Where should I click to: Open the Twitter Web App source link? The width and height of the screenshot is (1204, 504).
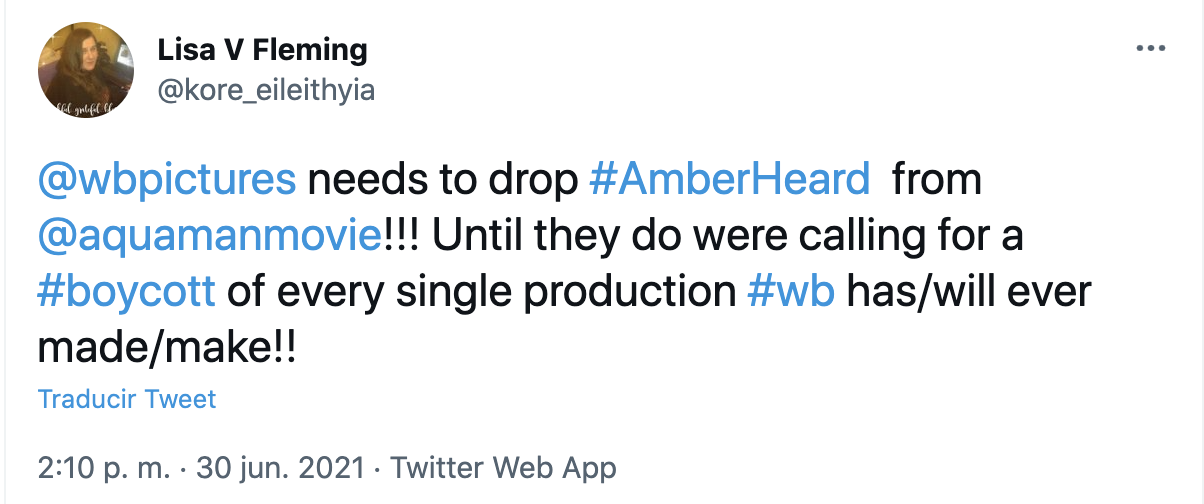[503, 467]
